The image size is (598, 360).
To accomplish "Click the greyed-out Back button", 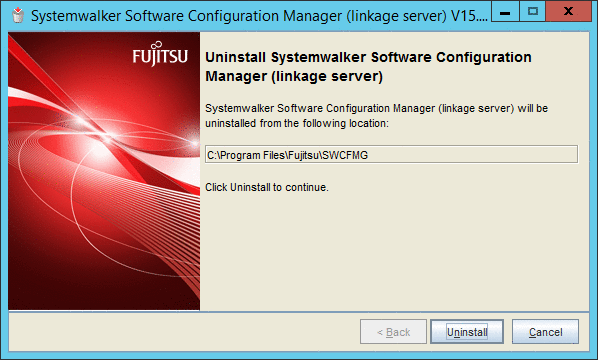I will [393, 332].
